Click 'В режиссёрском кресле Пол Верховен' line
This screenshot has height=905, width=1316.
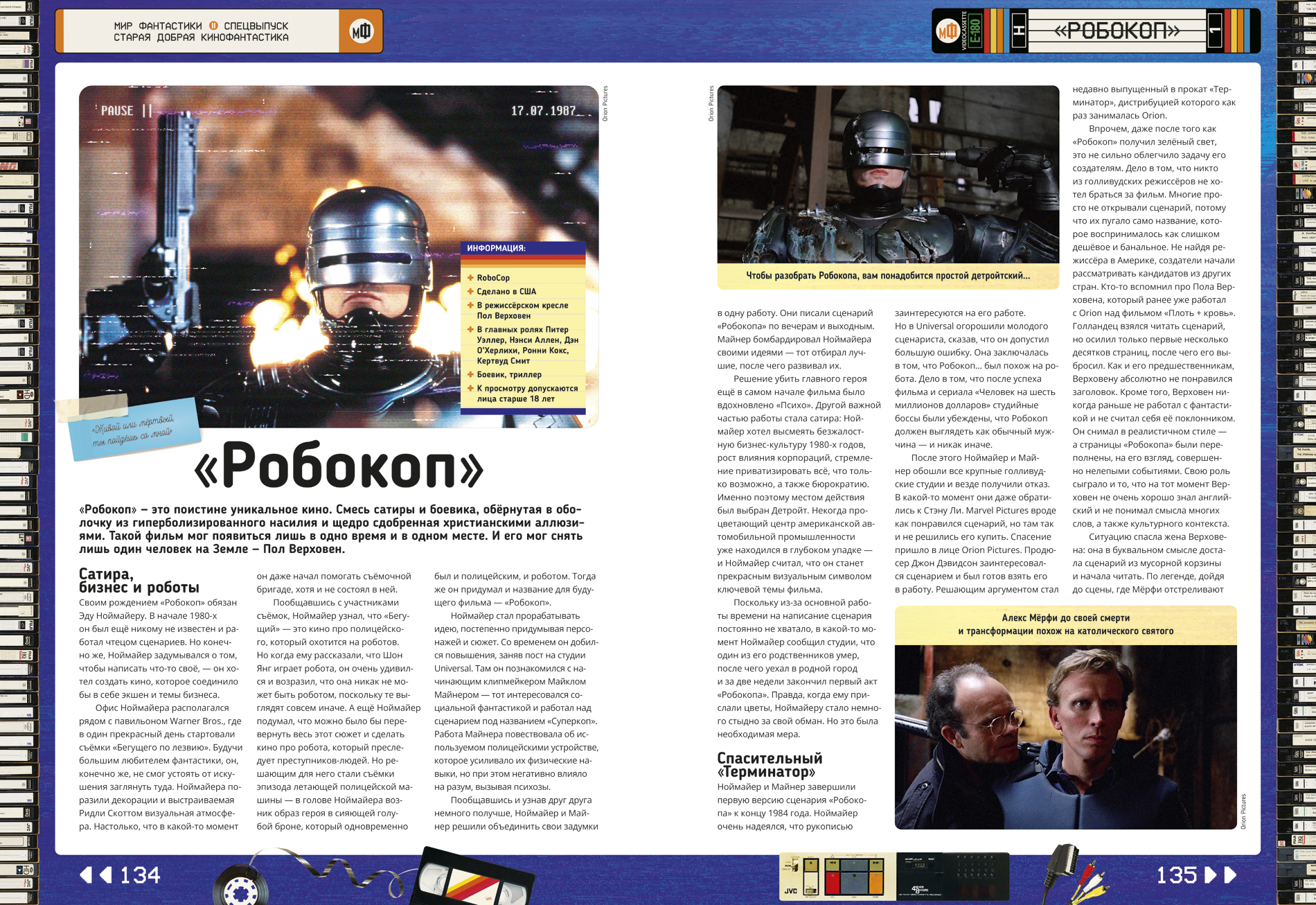coord(522,310)
